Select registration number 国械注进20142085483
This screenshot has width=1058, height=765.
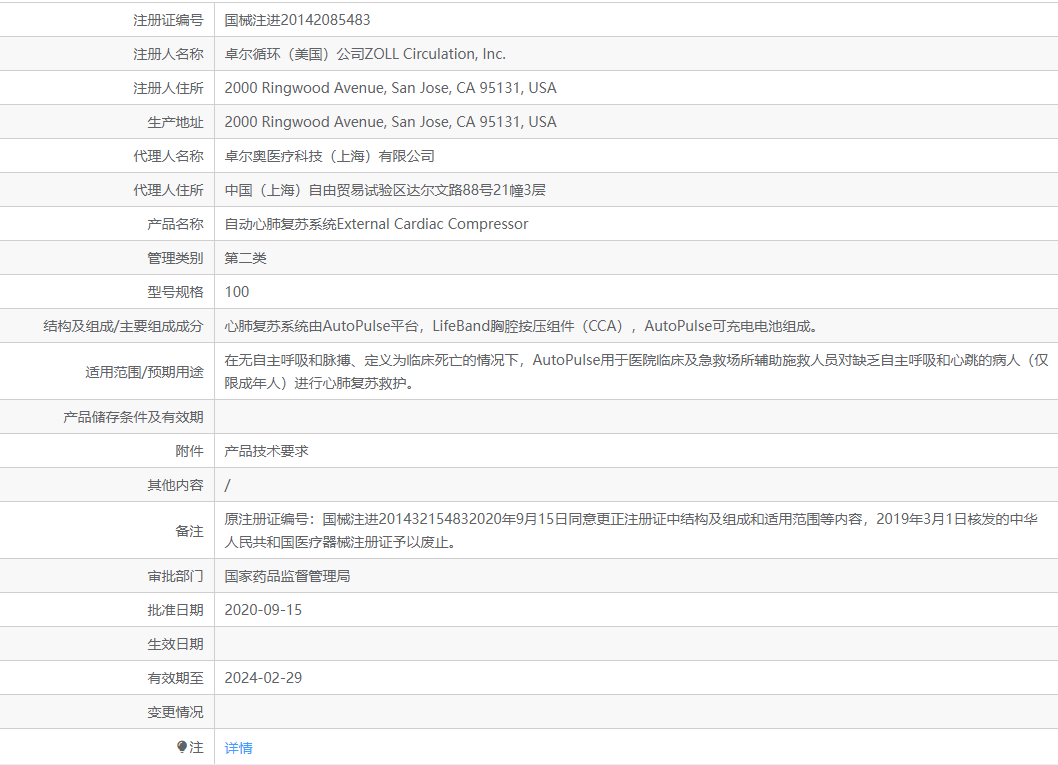point(298,20)
